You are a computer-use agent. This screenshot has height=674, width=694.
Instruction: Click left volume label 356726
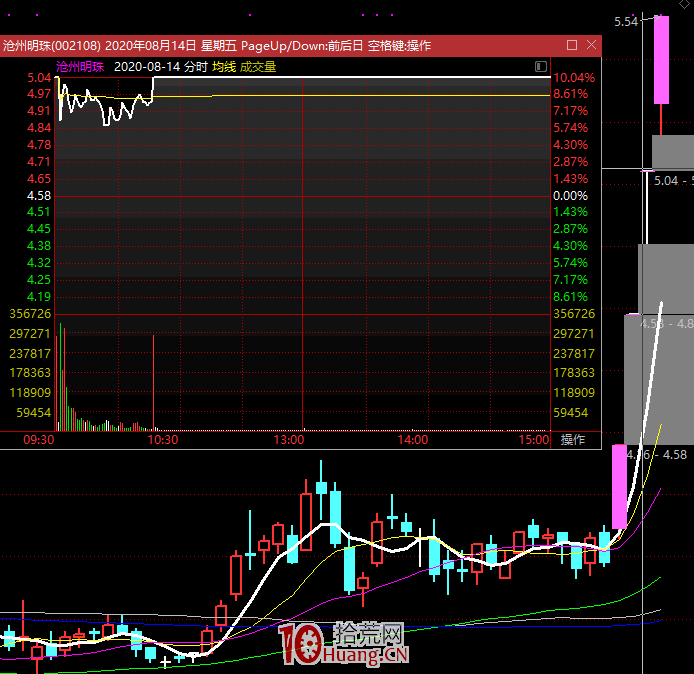(x=30, y=314)
